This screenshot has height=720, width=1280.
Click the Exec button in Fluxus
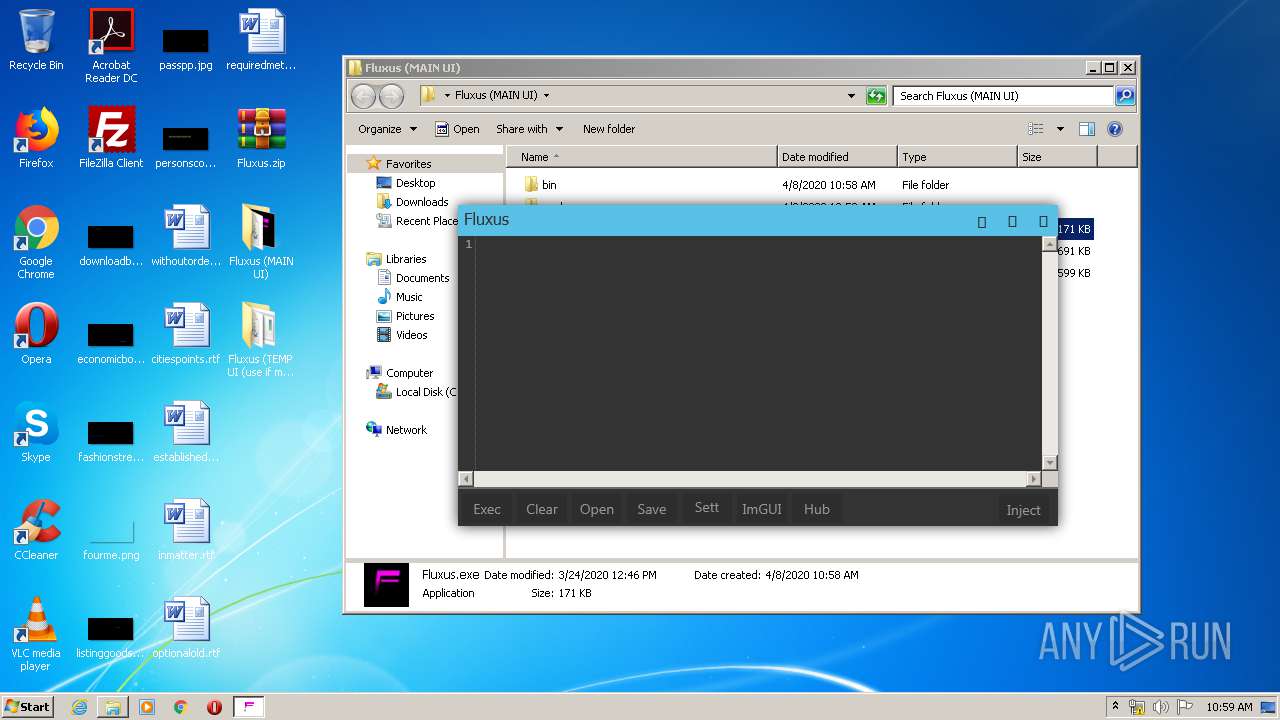(x=487, y=509)
